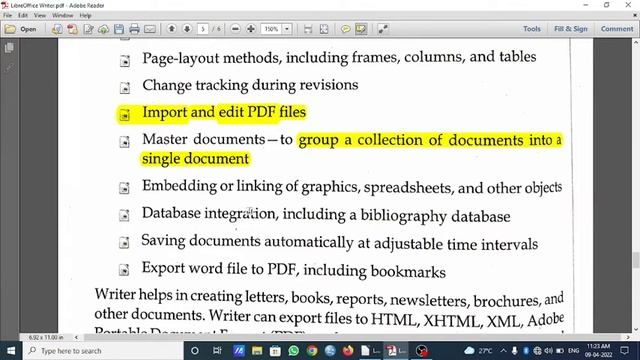Click the read mode expand icon
Viewport: 640px width, 360px height.
pyautogui.click(x=383, y=29)
